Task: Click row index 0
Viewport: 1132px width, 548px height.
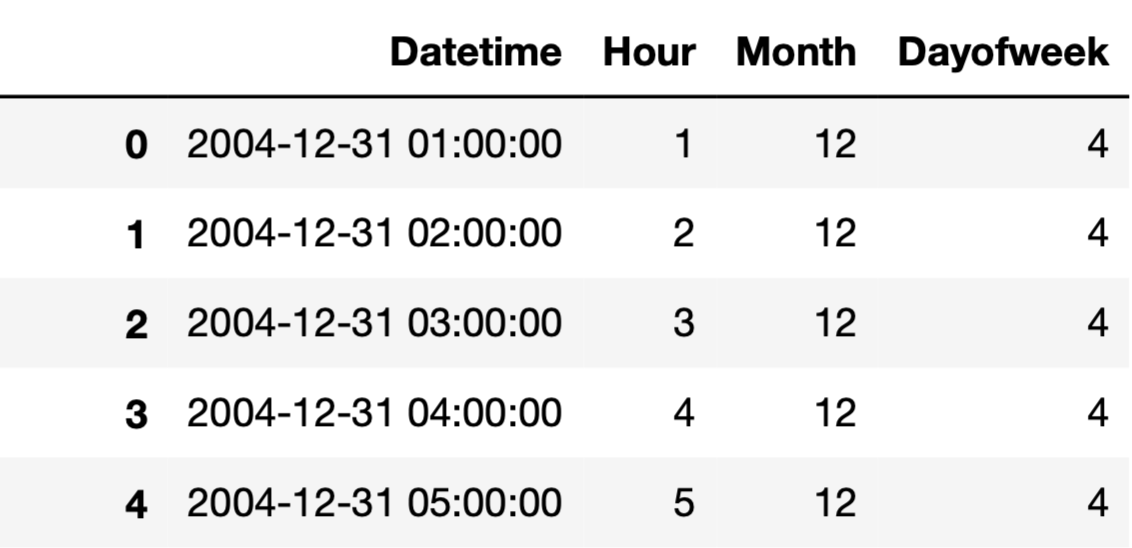Action: 136,146
